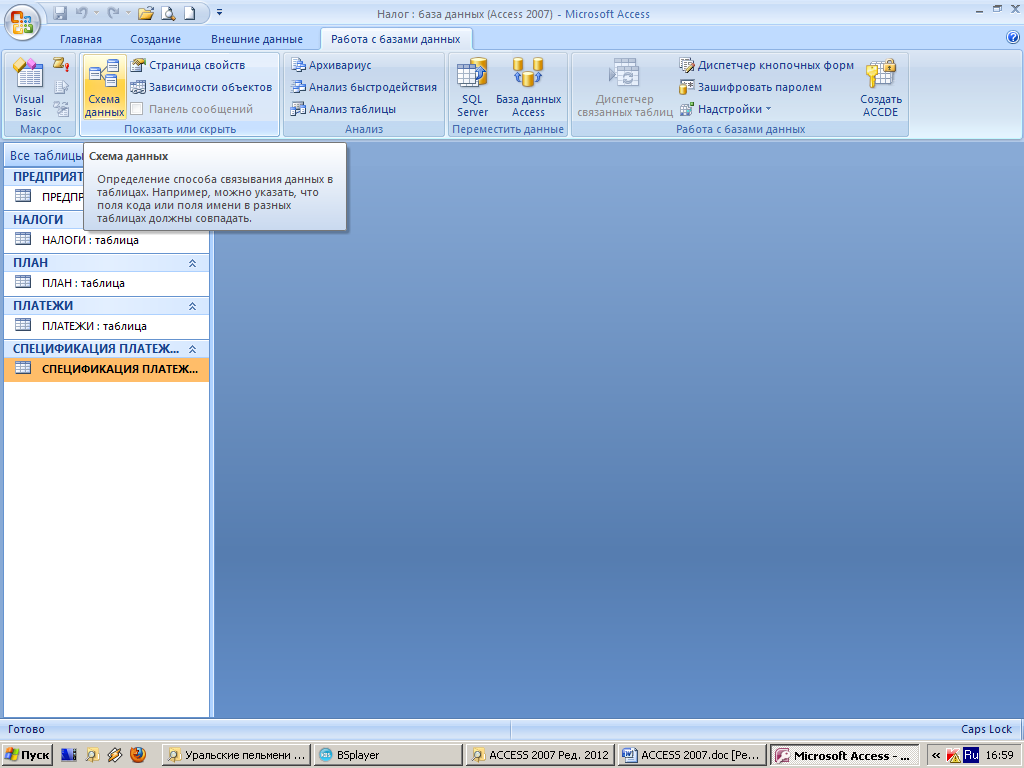The height and width of the screenshot is (768, 1024).
Task: Collapse the ПЛАН group in navigation pane
Action: tap(193, 263)
